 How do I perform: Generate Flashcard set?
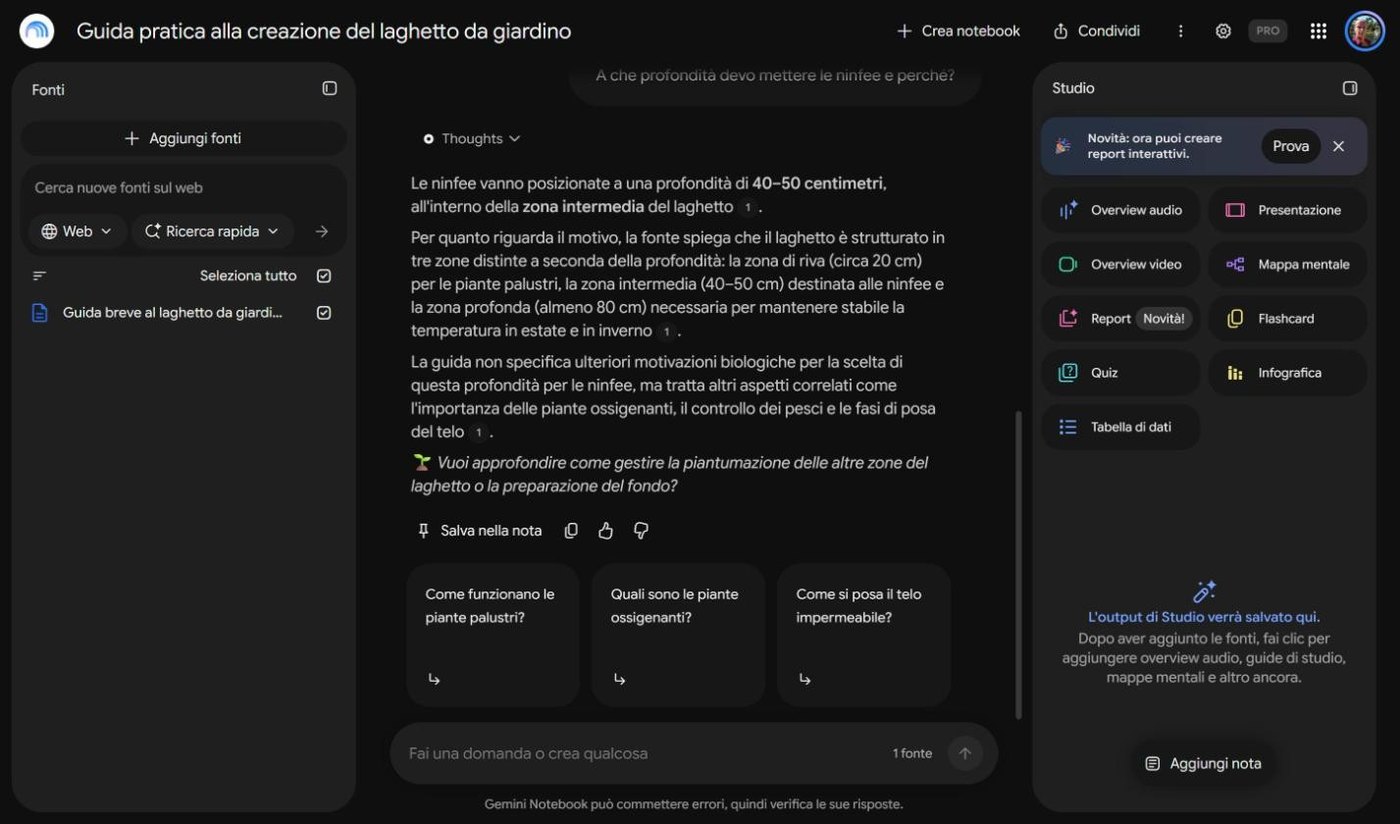pyautogui.click(x=1288, y=318)
